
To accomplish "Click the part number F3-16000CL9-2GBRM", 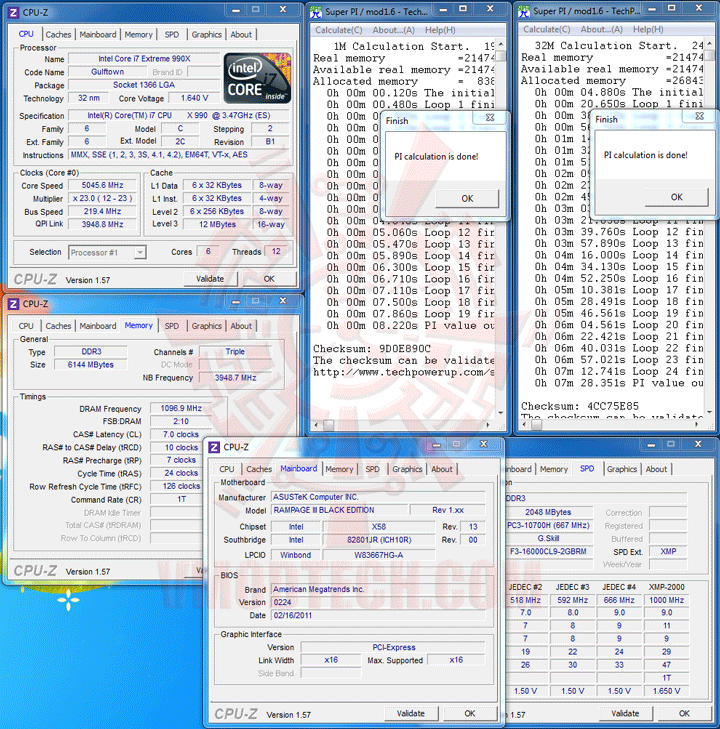I will click(548, 551).
